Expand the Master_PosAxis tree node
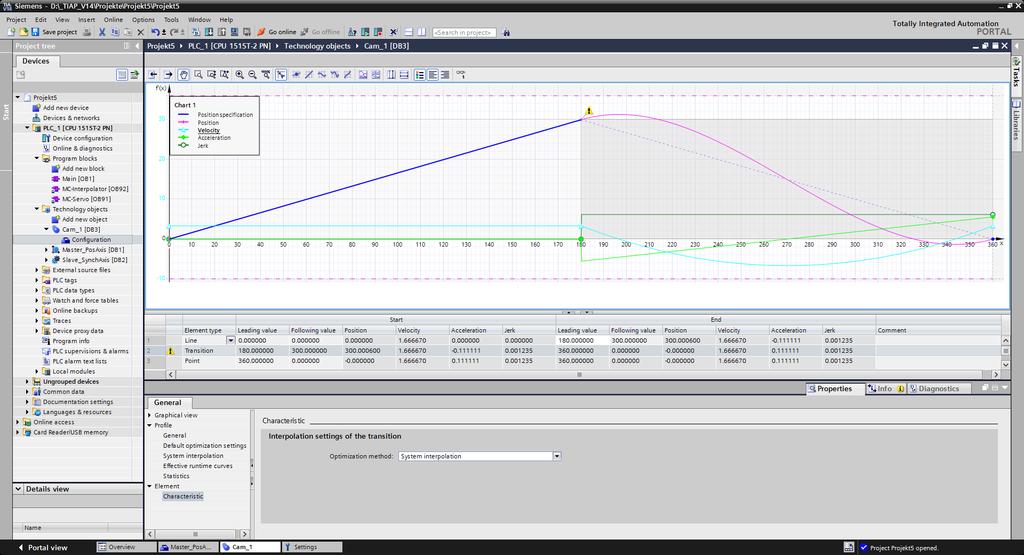Viewport: 1024px width, 555px height. coord(46,249)
